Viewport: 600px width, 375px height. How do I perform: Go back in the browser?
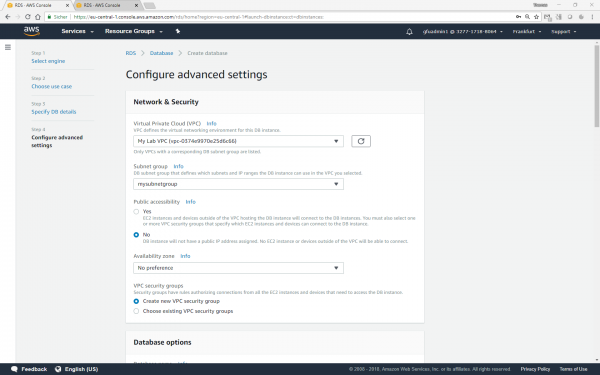click(8, 17)
